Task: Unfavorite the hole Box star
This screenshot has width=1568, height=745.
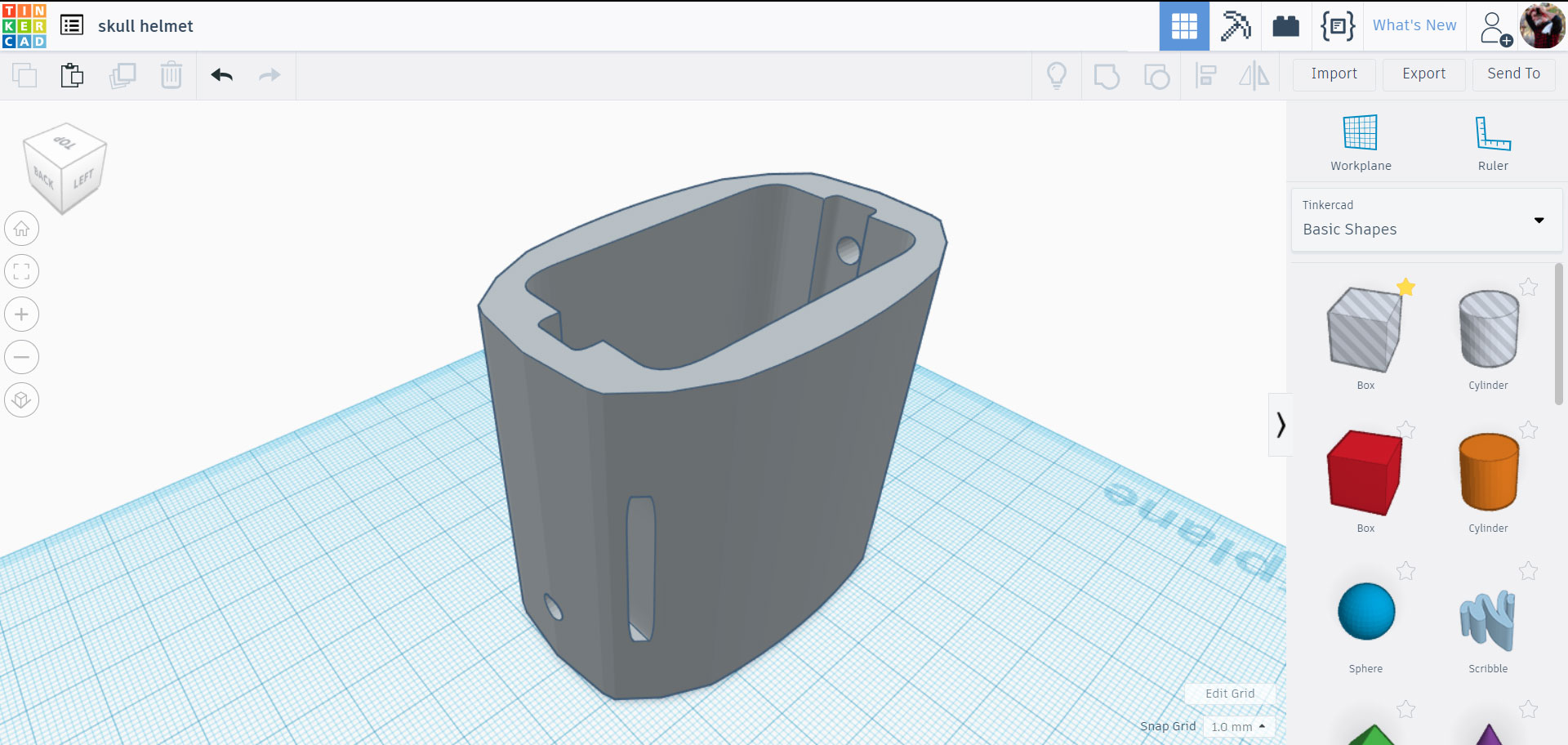Action: [x=1405, y=287]
